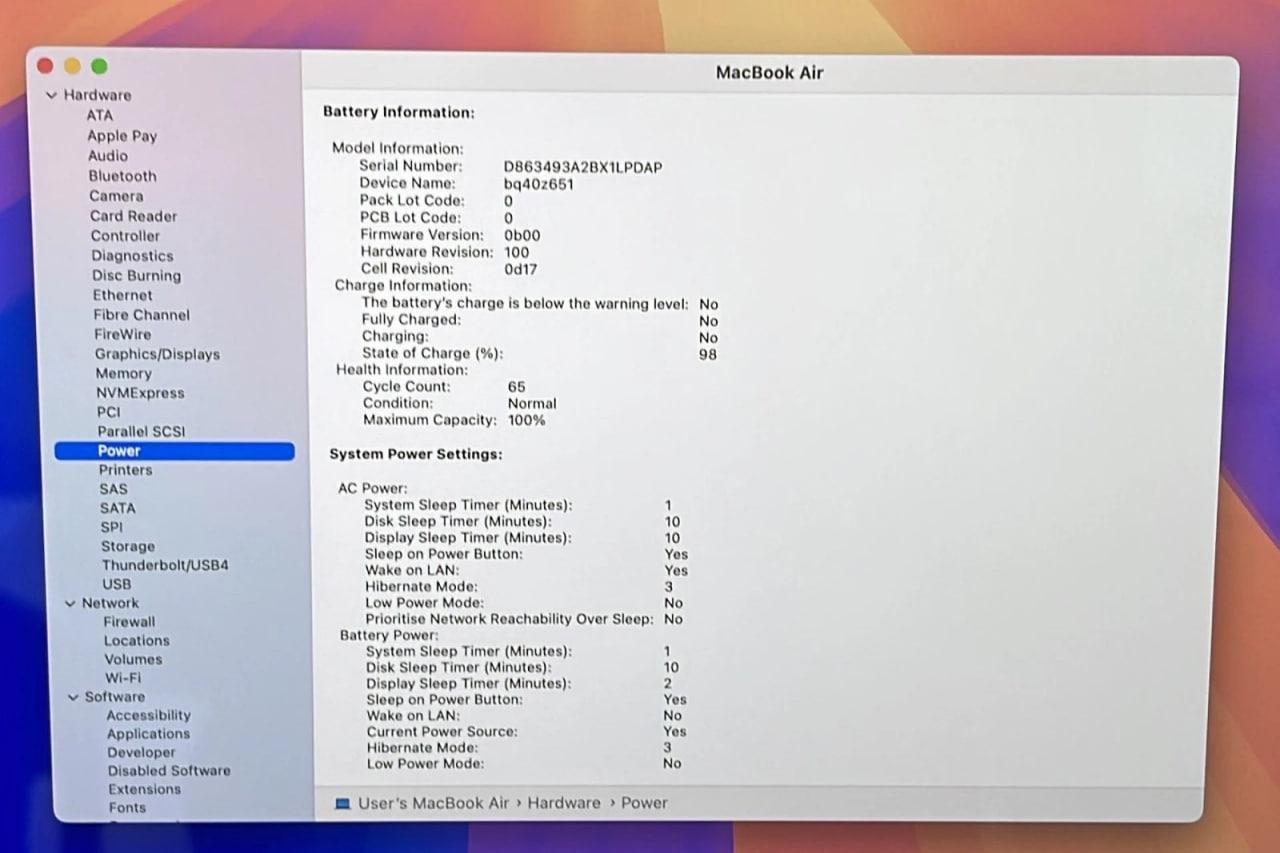Open Wi-Fi under Network
The image size is (1280, 853).
tap(123, 678)
